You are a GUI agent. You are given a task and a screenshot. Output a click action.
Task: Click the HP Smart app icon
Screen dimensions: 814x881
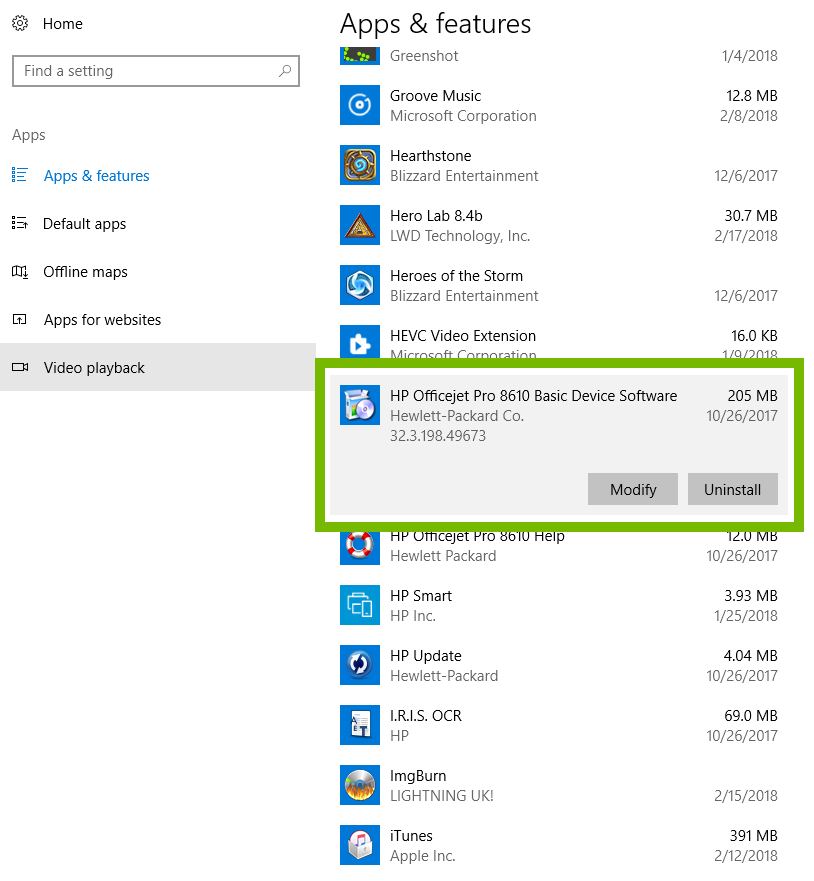coord(359,605)
